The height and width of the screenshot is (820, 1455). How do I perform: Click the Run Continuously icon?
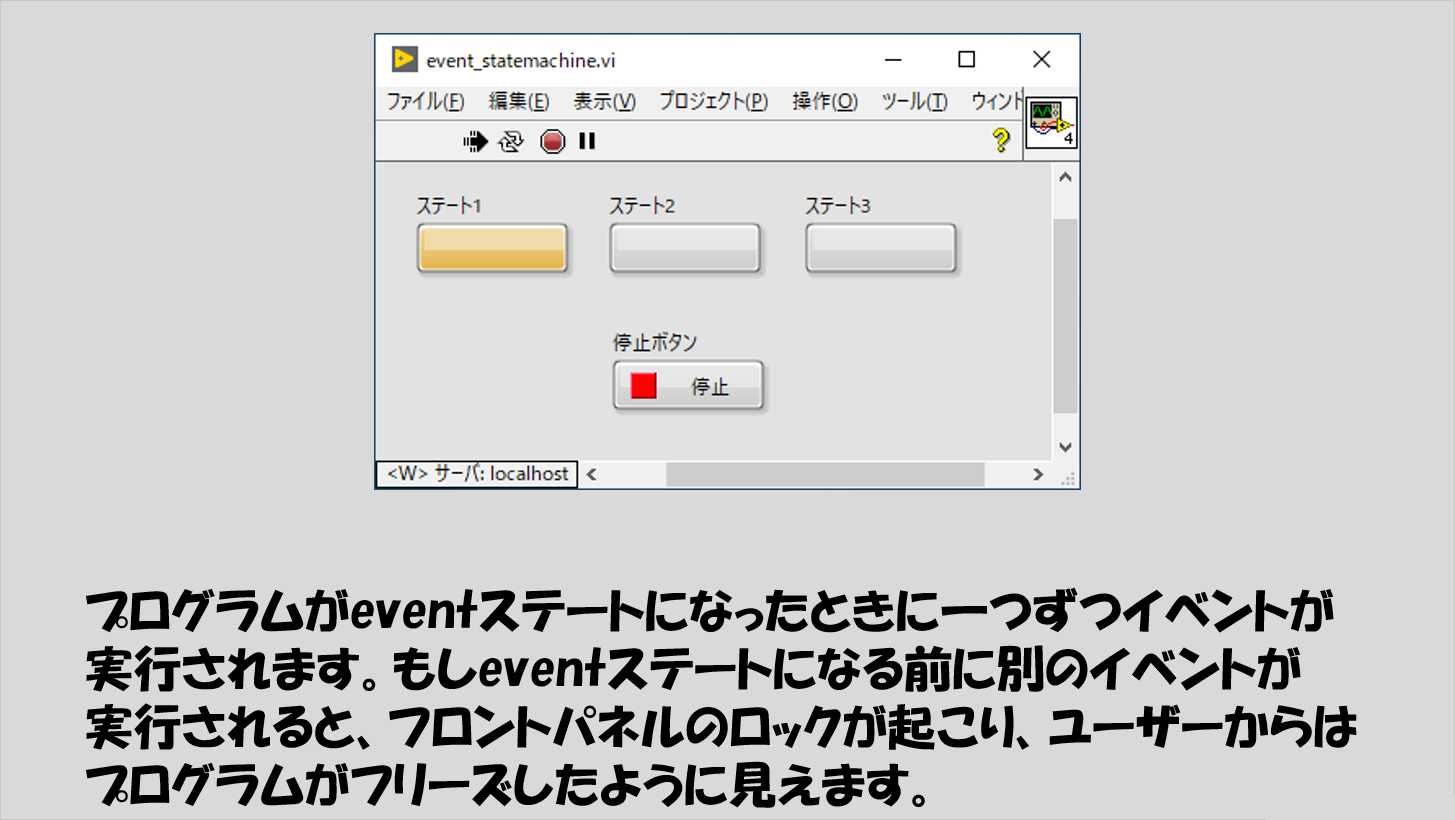point(511,142)
